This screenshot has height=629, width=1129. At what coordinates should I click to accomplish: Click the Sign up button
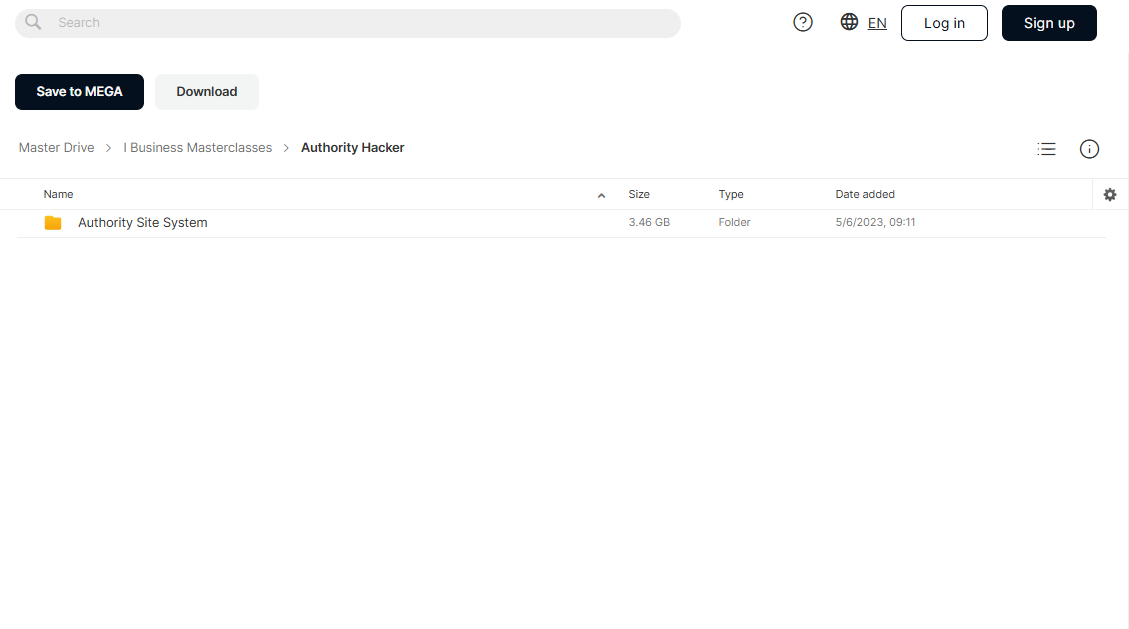click(1049, 23)
